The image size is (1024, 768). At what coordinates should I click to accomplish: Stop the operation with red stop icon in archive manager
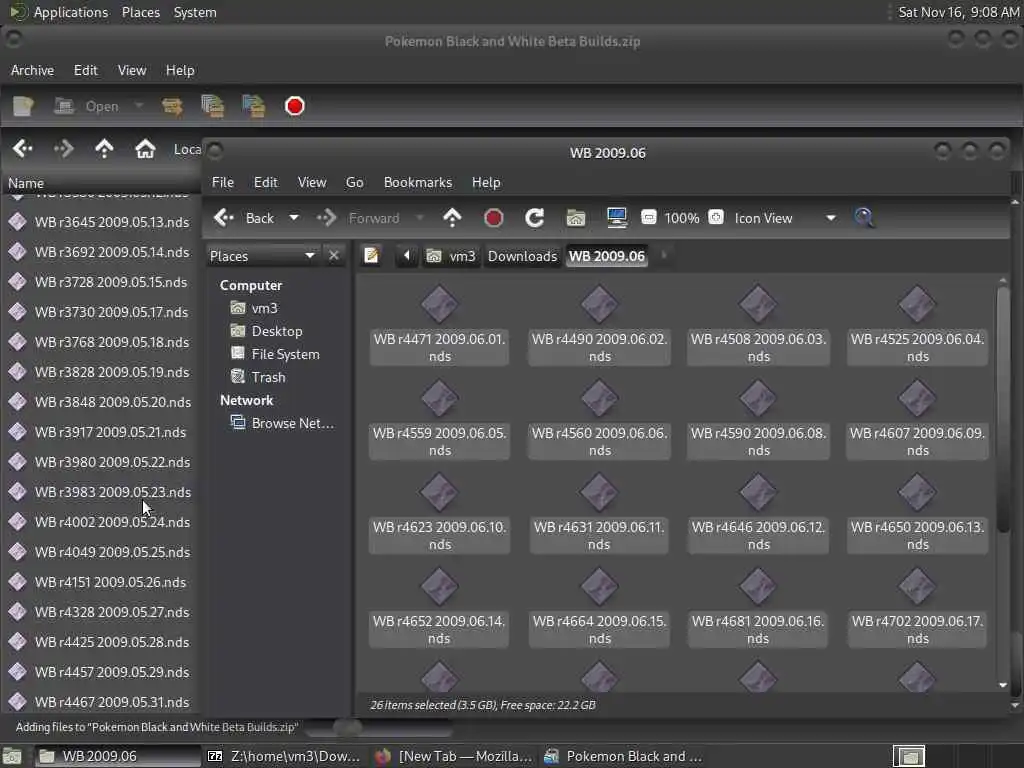[x=295, y=106]
